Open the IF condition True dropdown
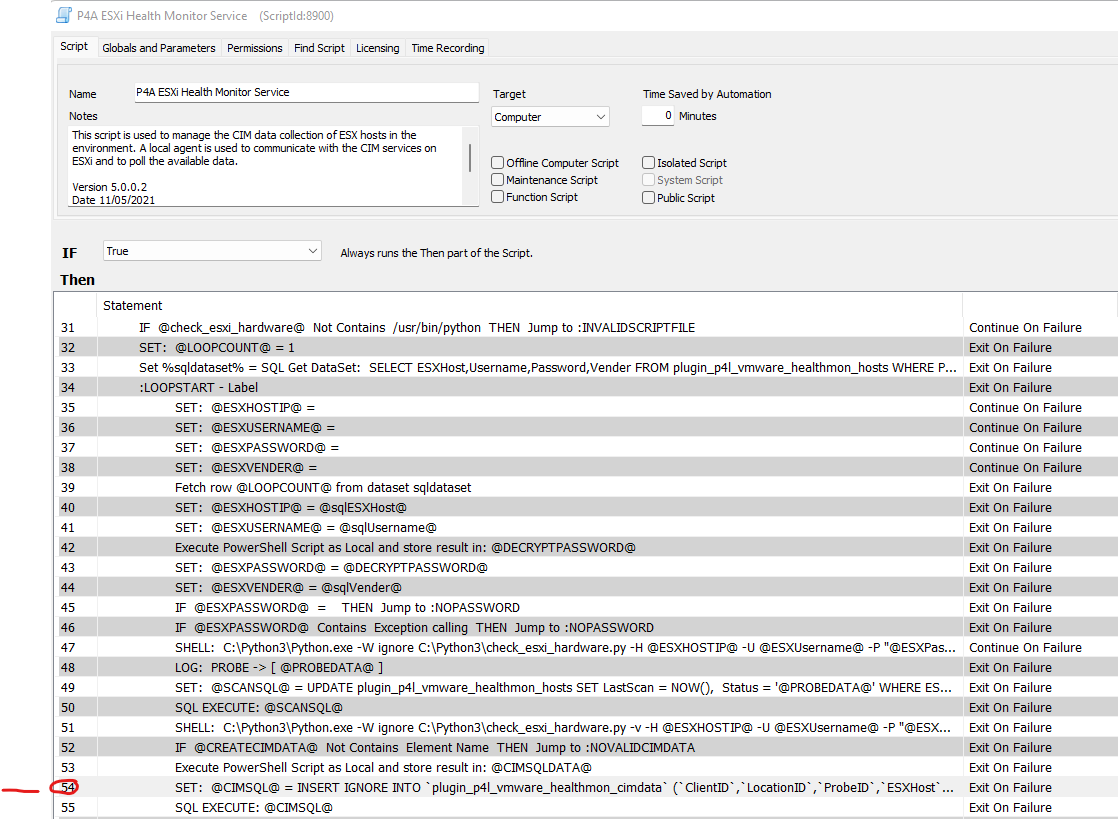The width and height of the screenshot is (1118, 819). point(212,252)
